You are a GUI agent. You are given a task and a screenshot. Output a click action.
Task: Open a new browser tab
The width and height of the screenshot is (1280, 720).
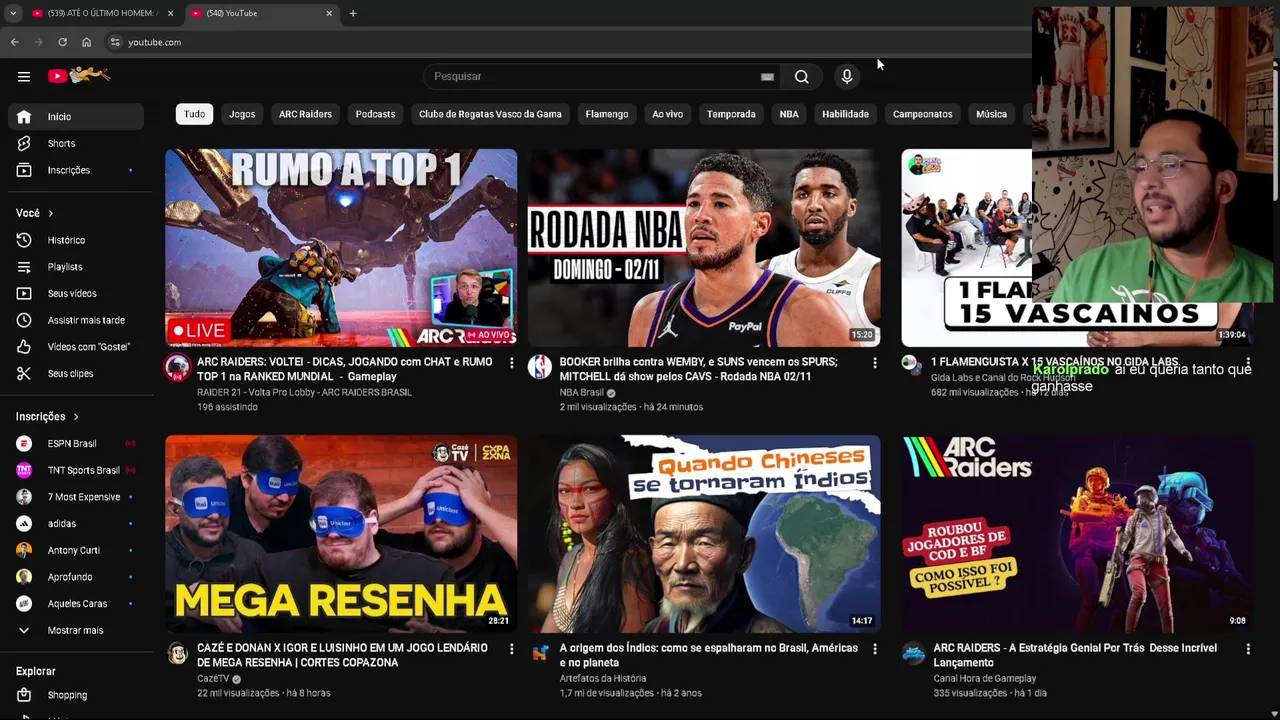point(353,13)
